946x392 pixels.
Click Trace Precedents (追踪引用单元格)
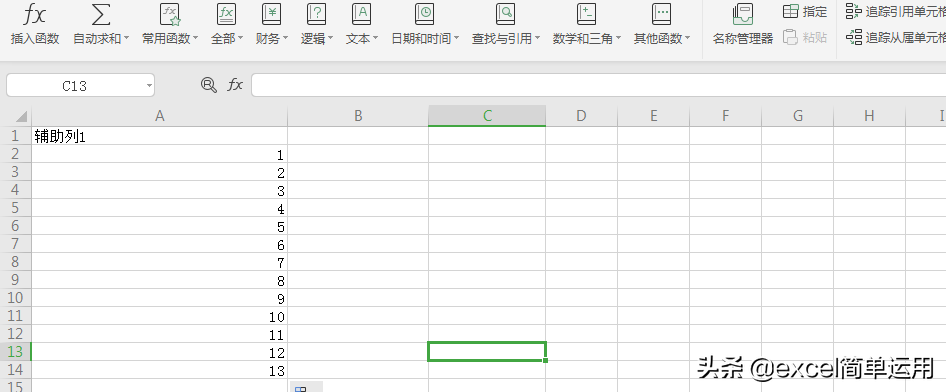895,11
